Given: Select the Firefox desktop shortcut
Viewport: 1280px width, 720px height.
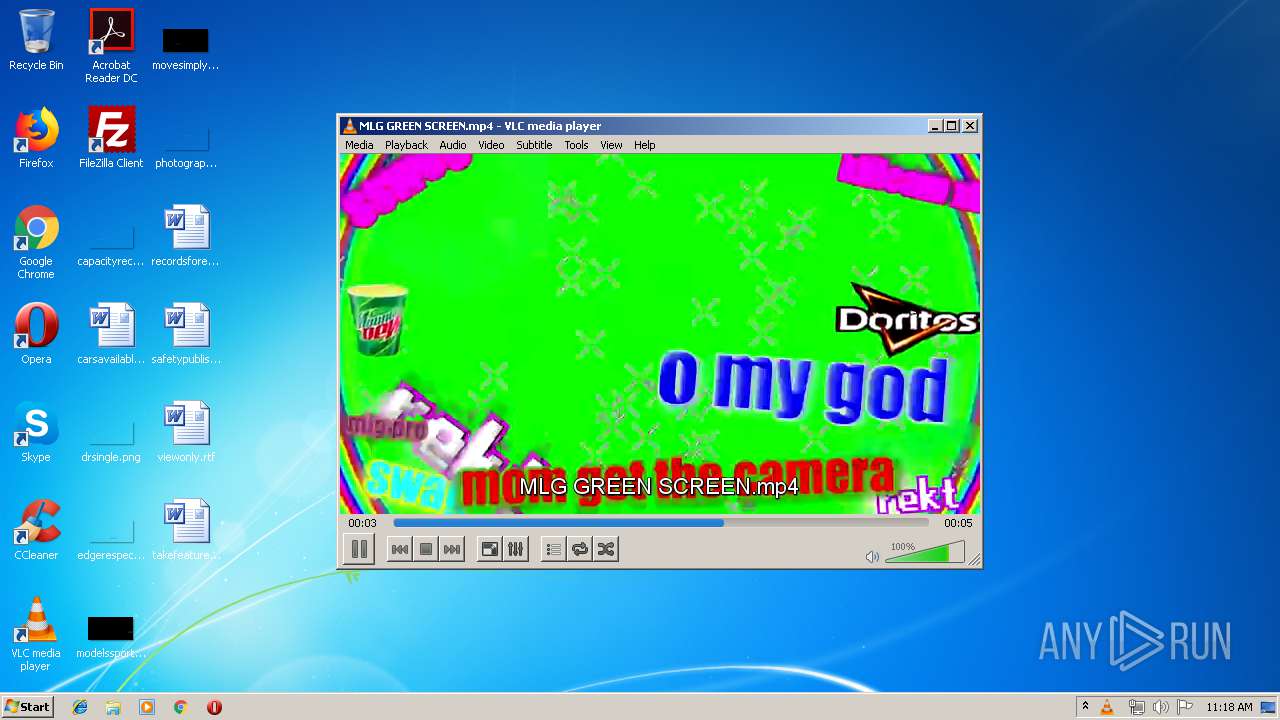Looking at the screenshot, I should pyautogui.click(x=36, y=138).
